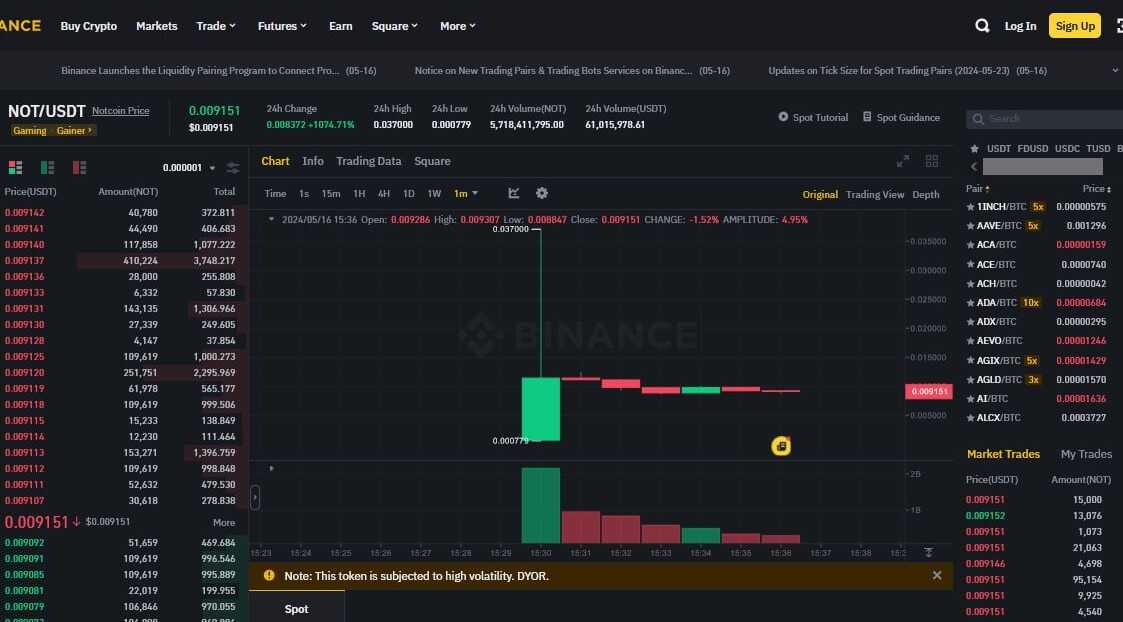Switch to My Trades tab
This screenshot has width=1123, height=622.
[1086, 454]
